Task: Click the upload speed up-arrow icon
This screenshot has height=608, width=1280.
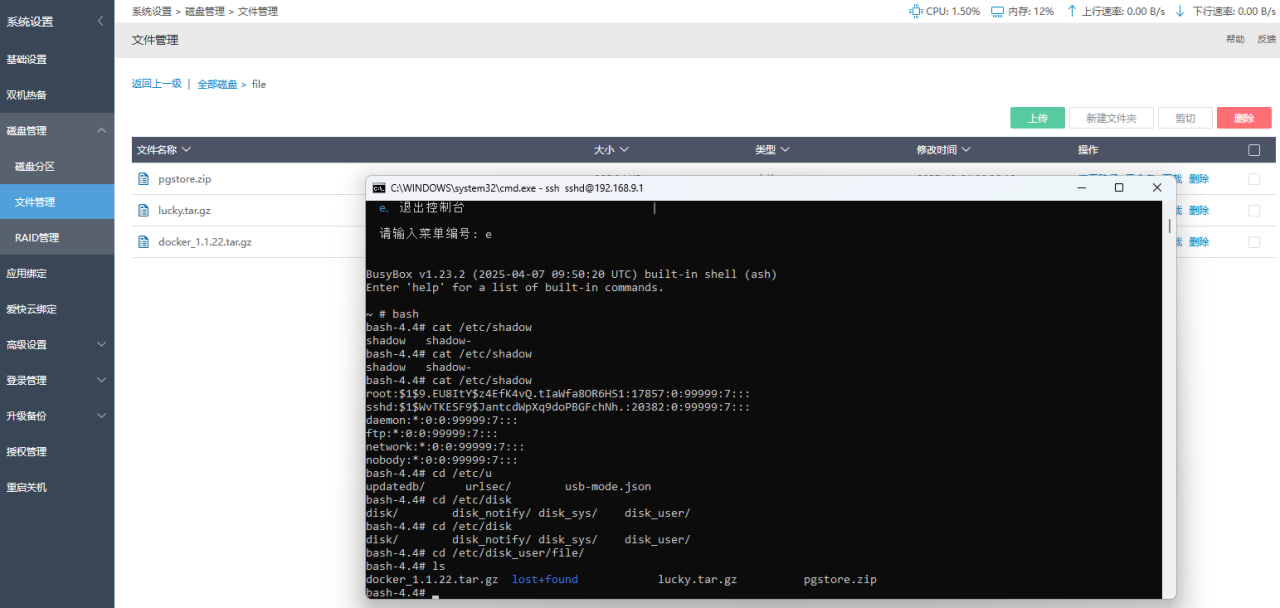Action: [x=1072, y=11]
